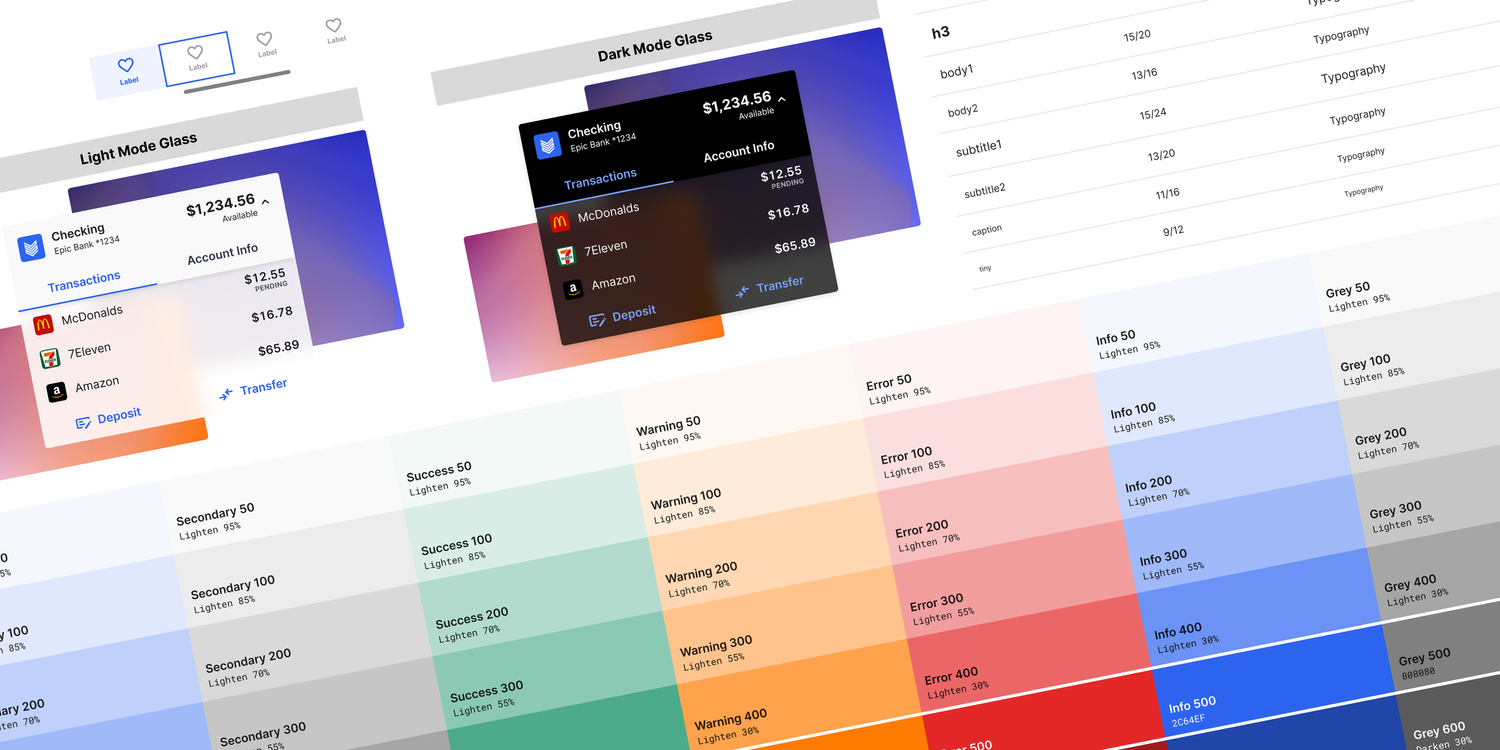Image resolution: width=1500 pixels, height=750 pixels.
Task: Click the $65.89 amount in Dark Mode card
Action: point(795,245)
